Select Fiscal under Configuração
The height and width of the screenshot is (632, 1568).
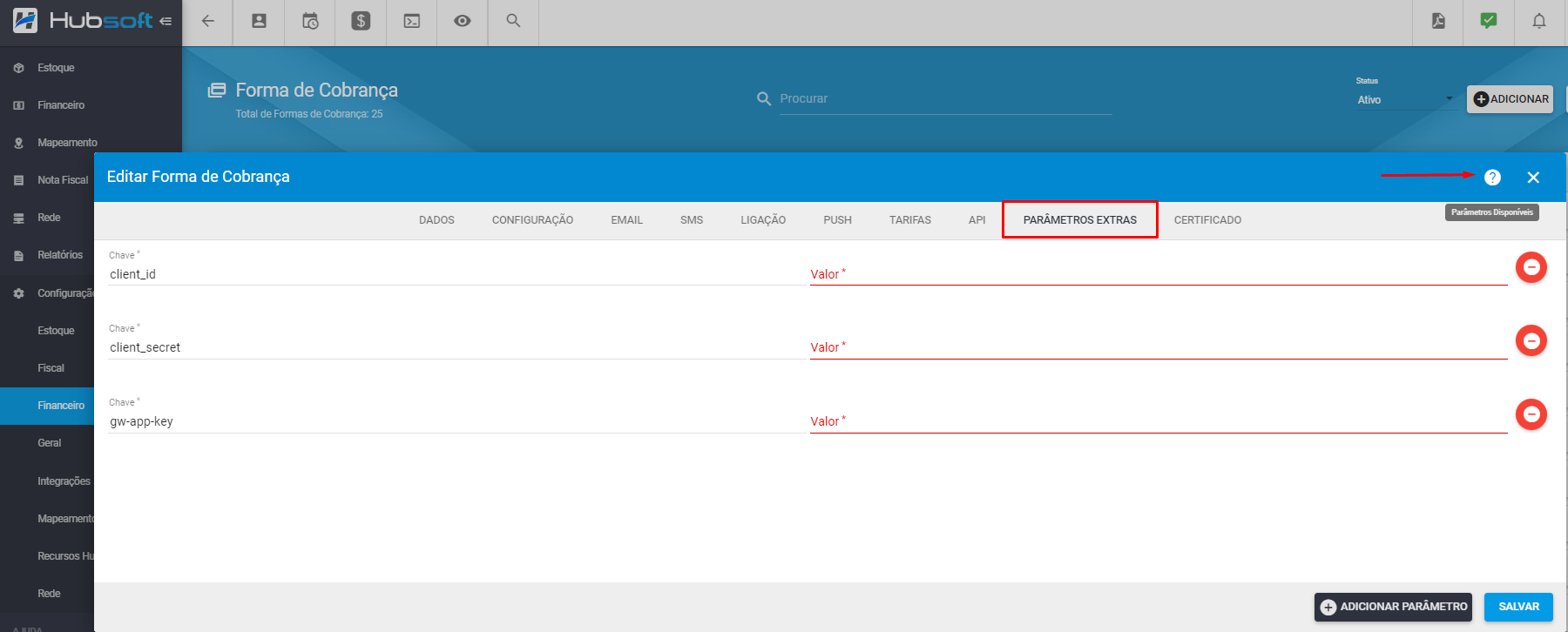click(x=51, y=368)
